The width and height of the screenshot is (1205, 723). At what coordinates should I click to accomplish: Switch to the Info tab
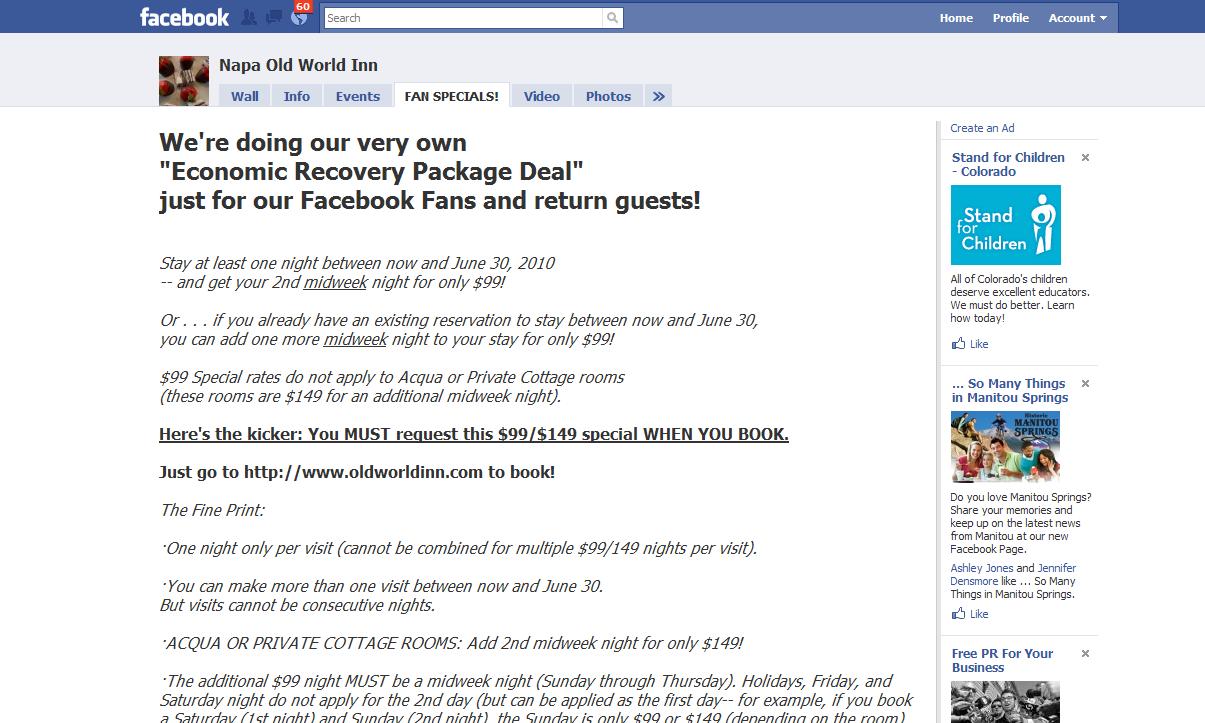pyautogui.click(x=297, y=96)
